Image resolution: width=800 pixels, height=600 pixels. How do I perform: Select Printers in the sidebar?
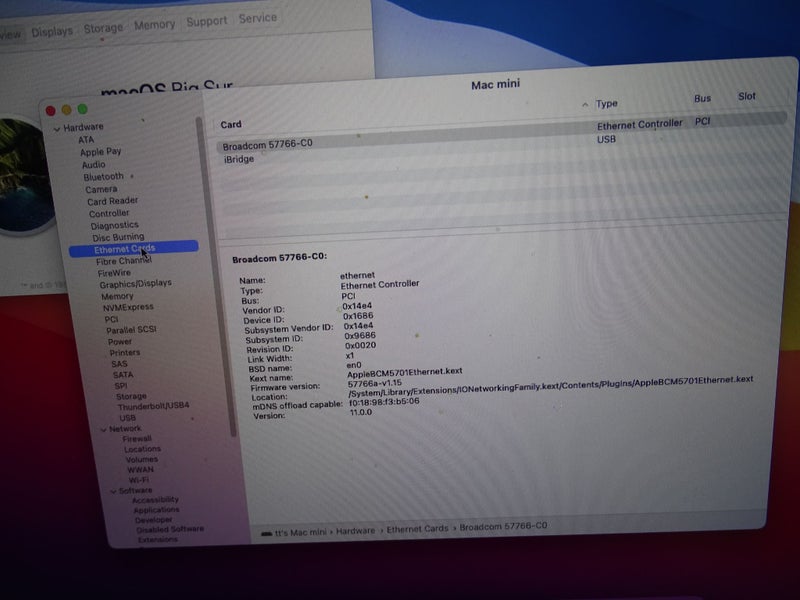coord(124,353)
